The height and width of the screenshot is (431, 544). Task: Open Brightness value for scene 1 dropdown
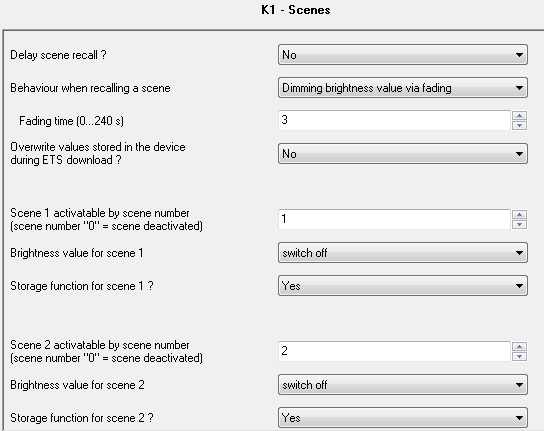tap(403, 253)
